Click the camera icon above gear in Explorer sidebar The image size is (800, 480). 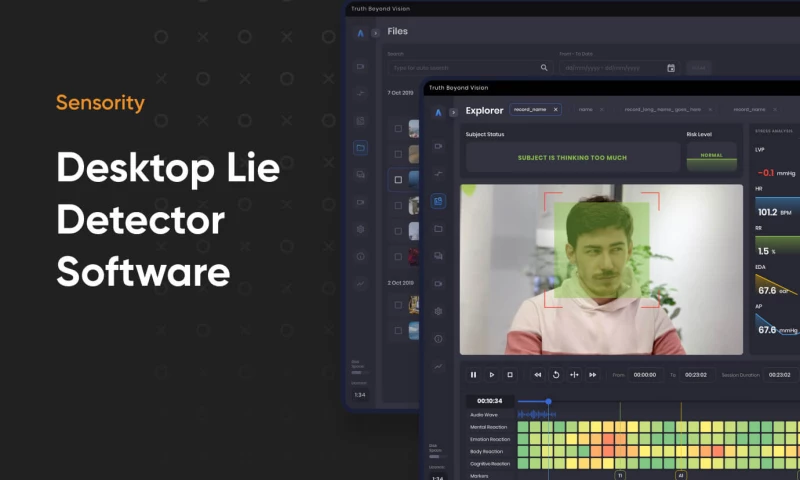tap(438, 284)
